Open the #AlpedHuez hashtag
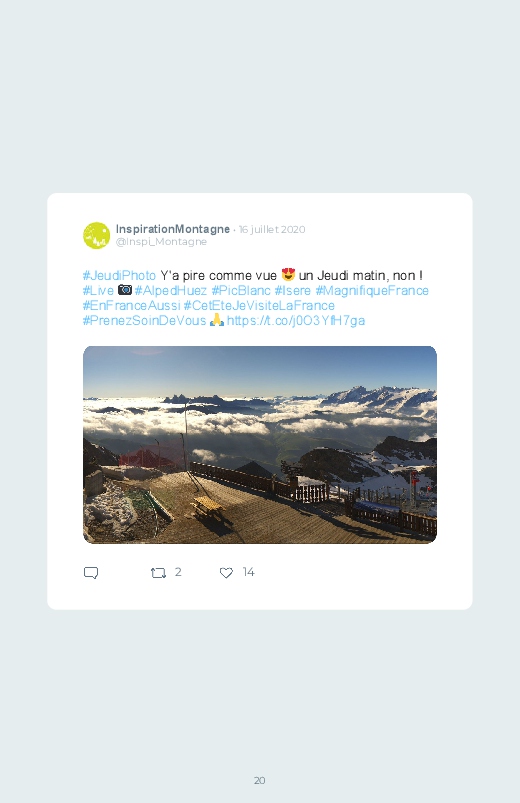520x803 pixels. [x=171, y=290]
